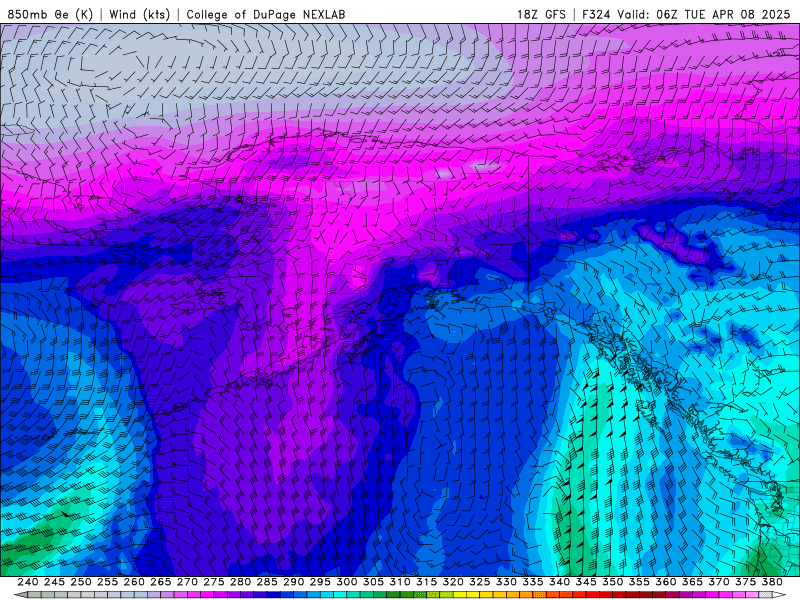This screenshot has height=600, width=800.
Task: Click the 'F324' forecast hour label
Action: point(596,14)
